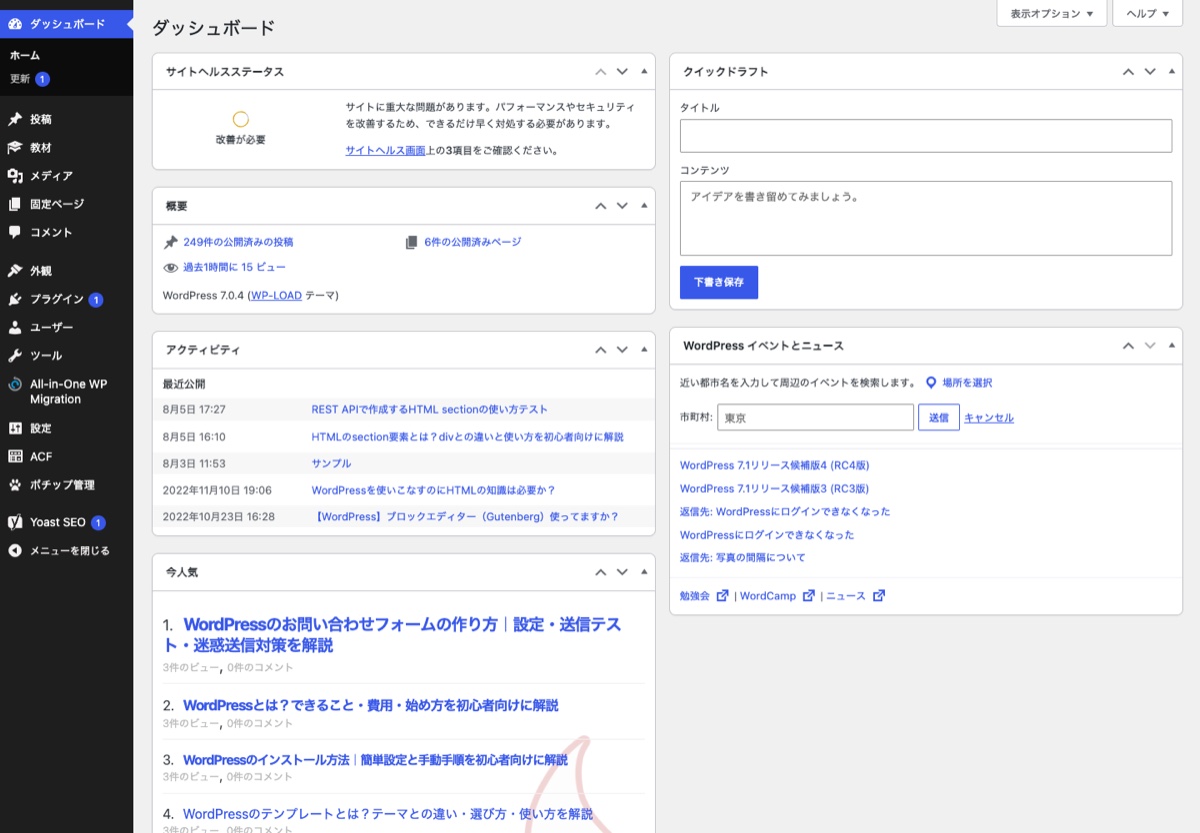
Task: Open the 設定 menu
Action: [x=66, y=428]
